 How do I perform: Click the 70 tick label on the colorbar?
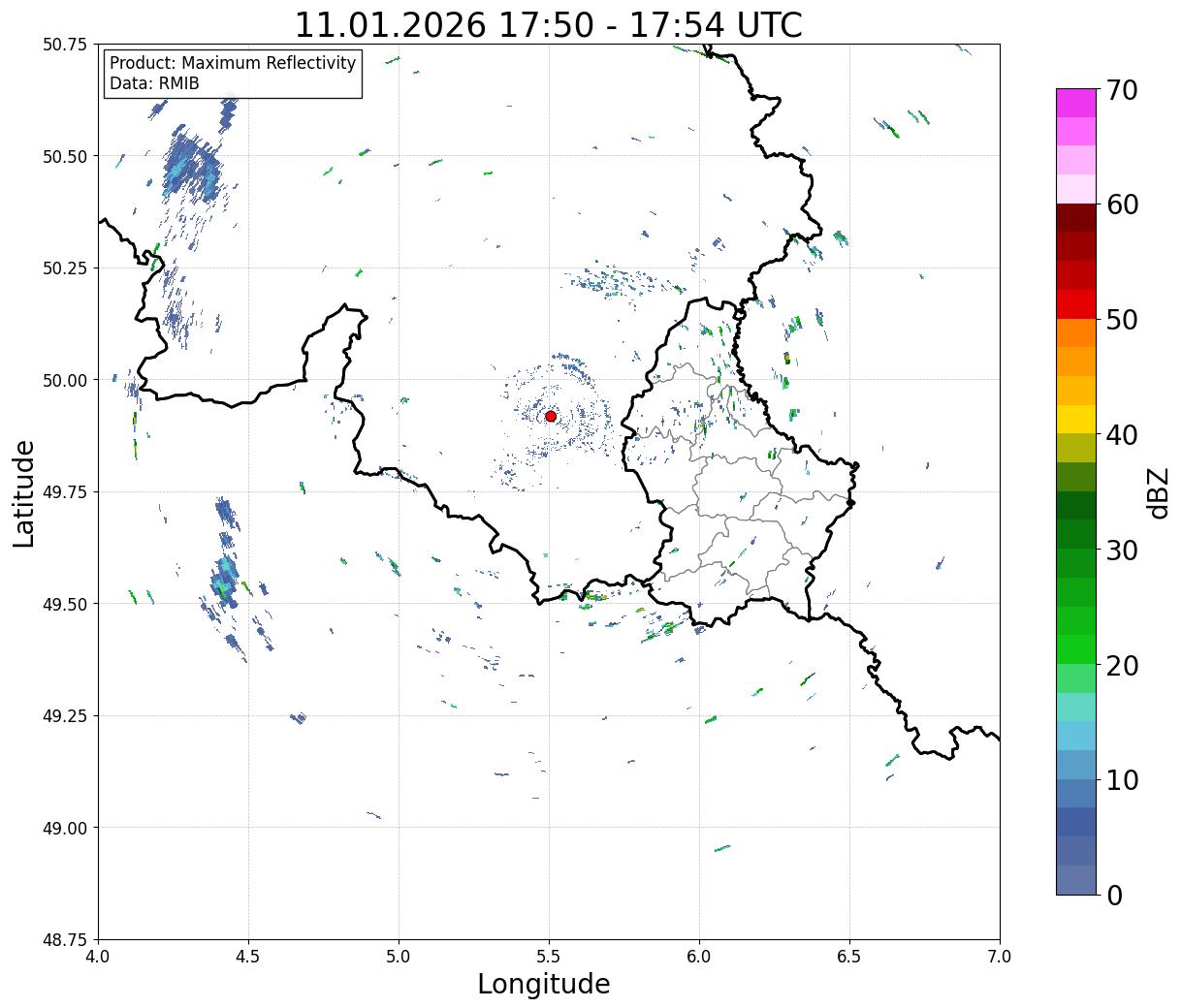point(1121,90)
